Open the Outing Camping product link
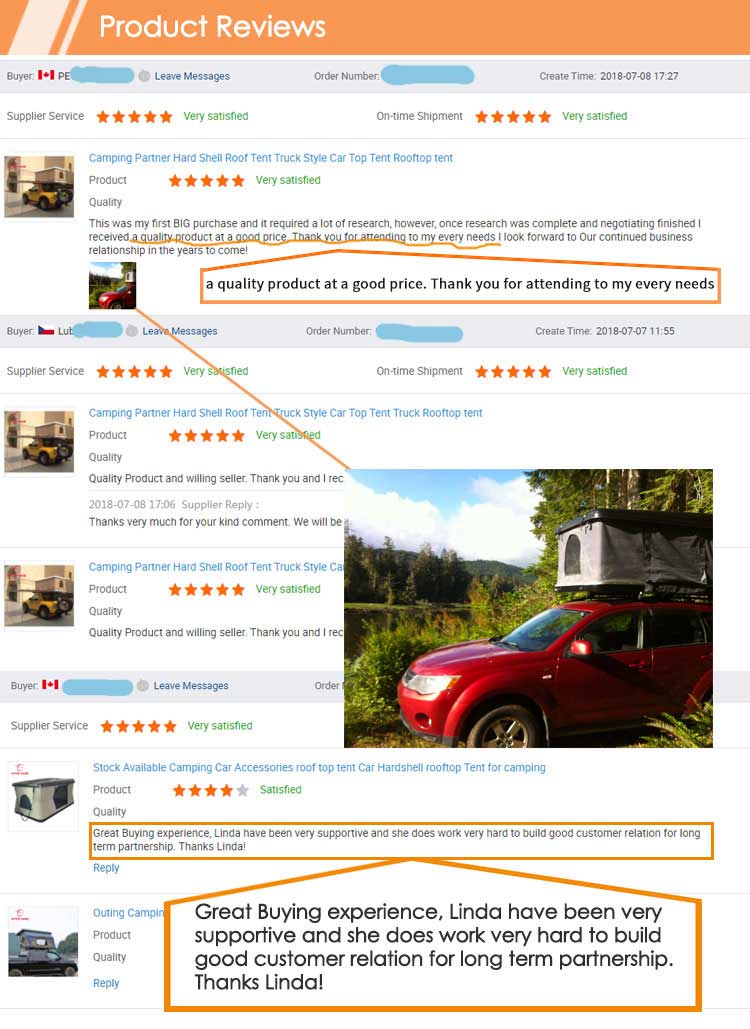Viewport: 750px width, 1029px height. pyautogui.click(x=129, y=913)
